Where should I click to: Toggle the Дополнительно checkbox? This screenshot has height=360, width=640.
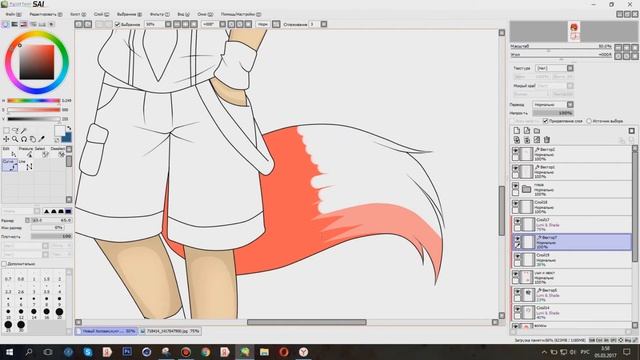pyautogui.click(x=4, y=264)
